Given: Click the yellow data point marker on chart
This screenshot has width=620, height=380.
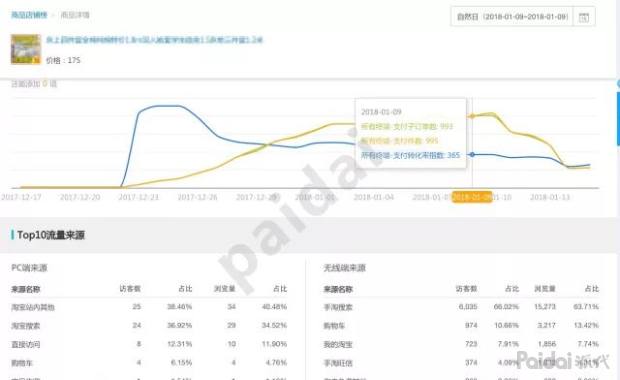Looking at the screenshot, I should [472, 116].
